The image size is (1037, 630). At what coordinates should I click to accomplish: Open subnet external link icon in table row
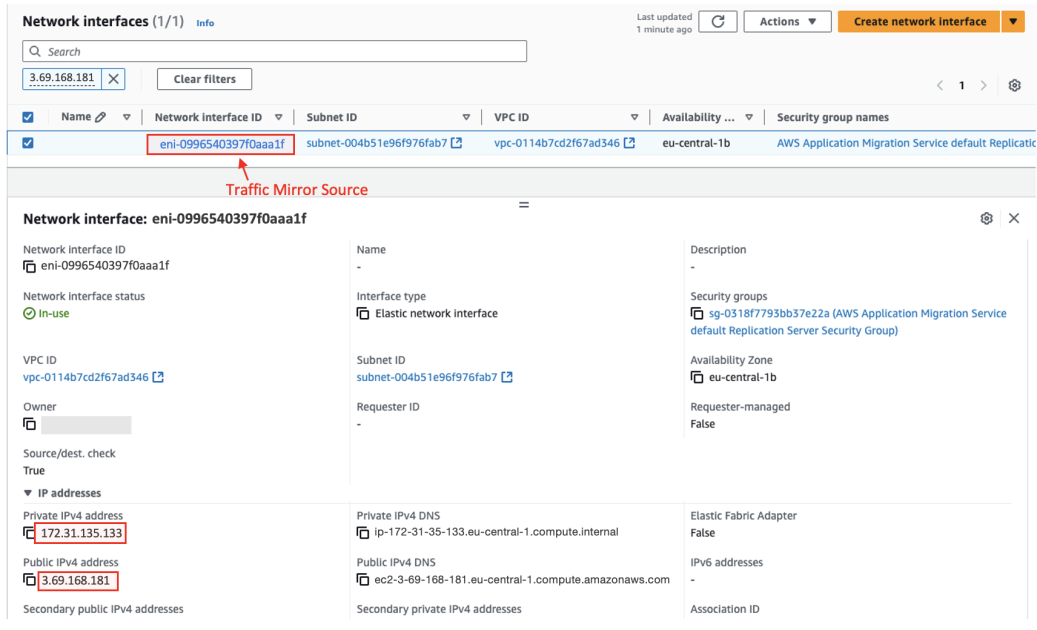click(456, 143)
